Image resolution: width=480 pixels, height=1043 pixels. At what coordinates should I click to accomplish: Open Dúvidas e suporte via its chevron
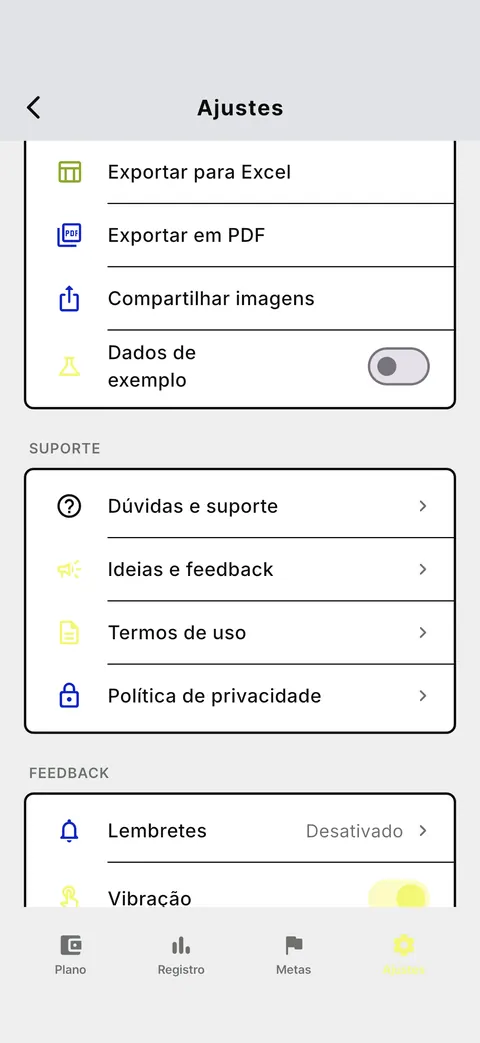(x=423, y=506)
